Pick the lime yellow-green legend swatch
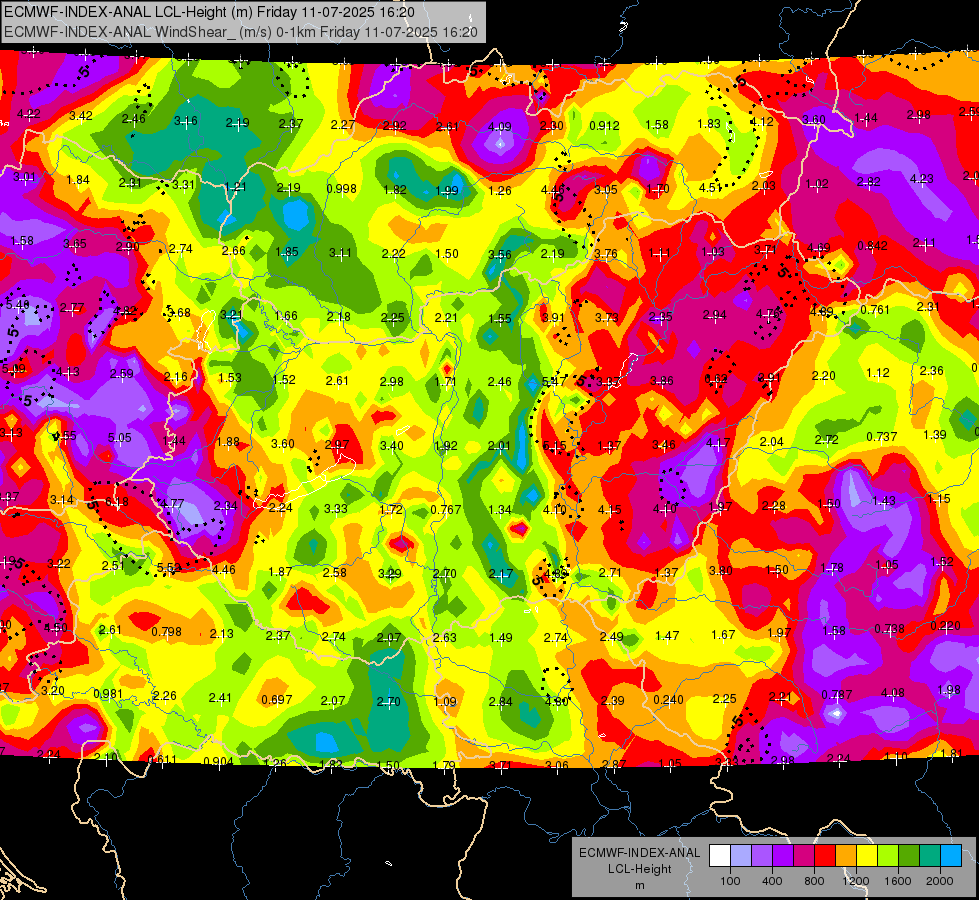Viewport: 979px width, 900px height. (x=888, y=856)
